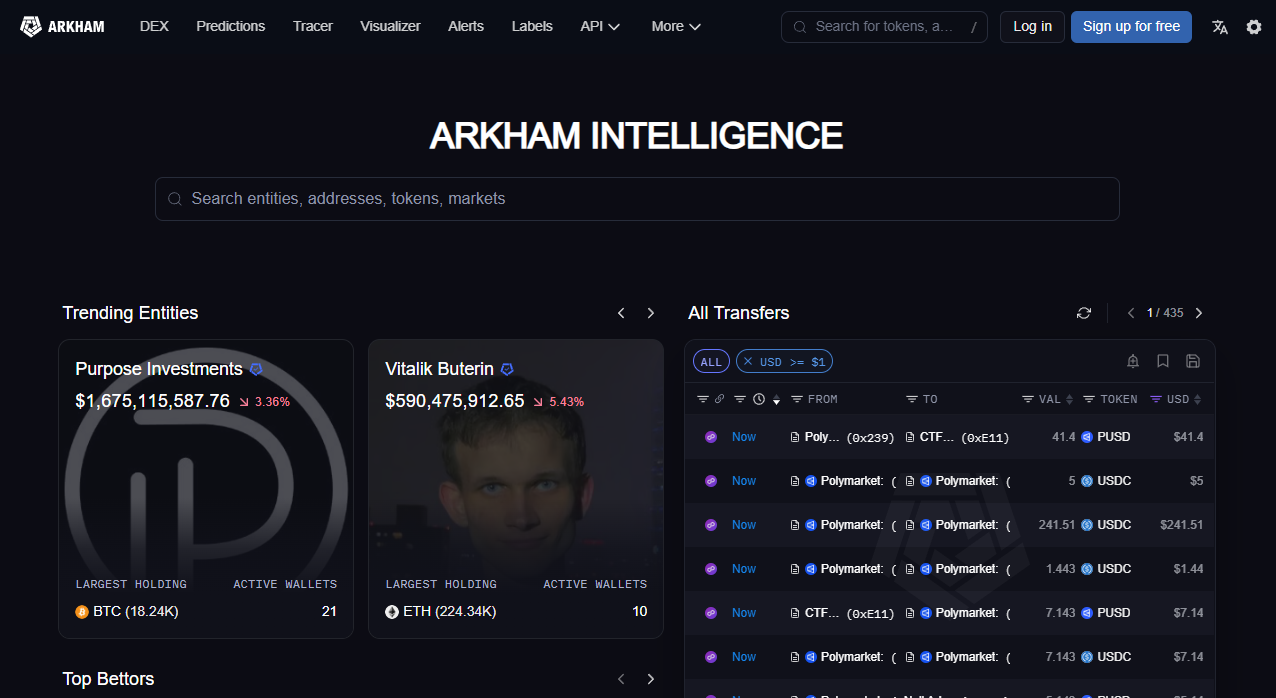The image size is (1276, 698).
Task: Open the settings gear icon
Action: point(1254,27)
